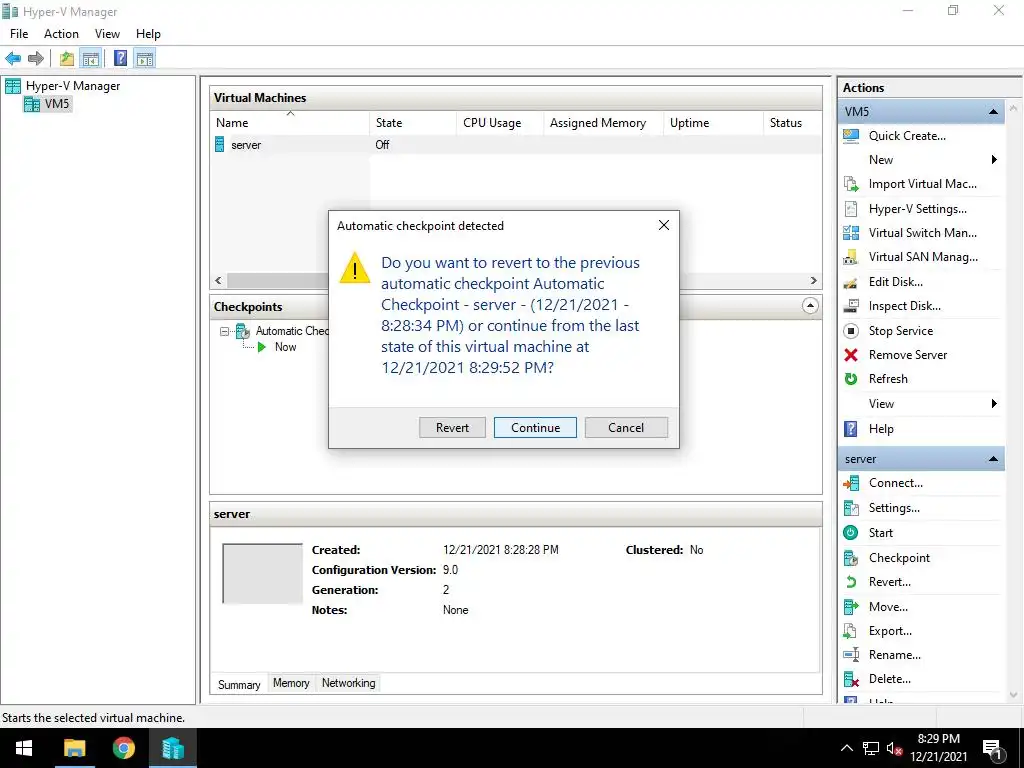
Task: Toggle the Action pane toolbar icon
Action: coord(145,59)
